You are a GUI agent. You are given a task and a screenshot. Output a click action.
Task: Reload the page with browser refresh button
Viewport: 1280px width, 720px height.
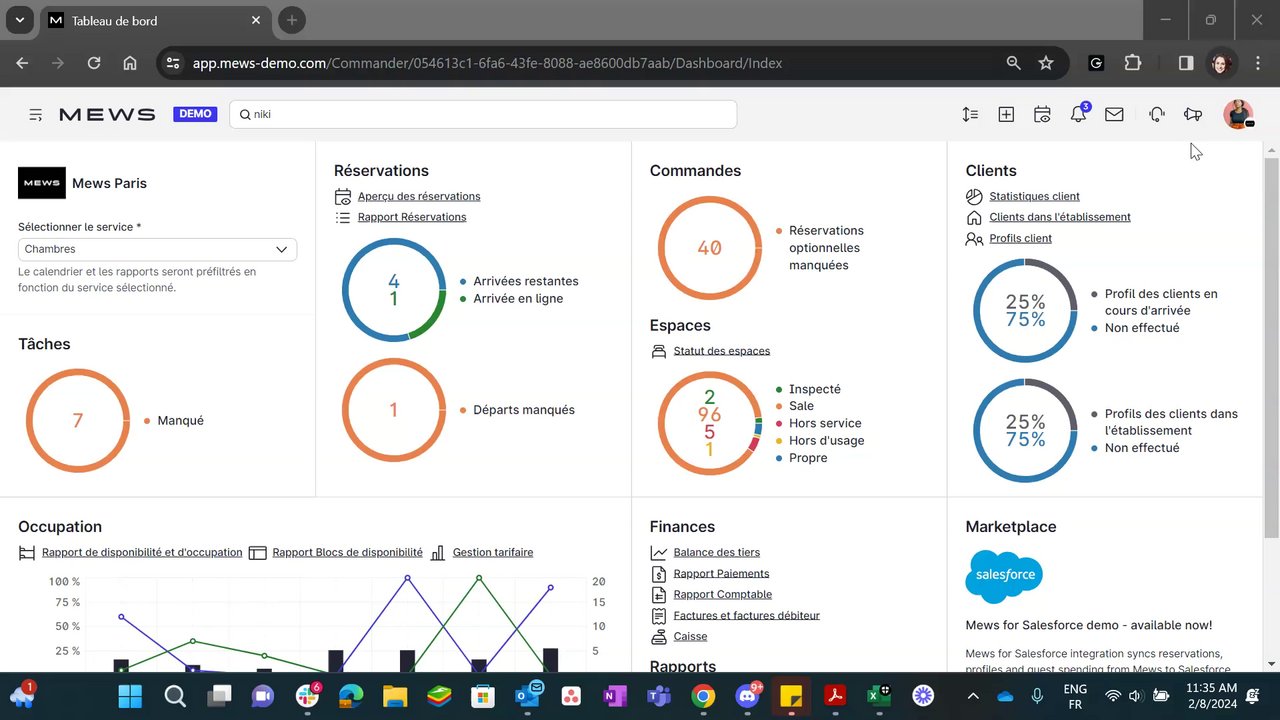[94, 63]
